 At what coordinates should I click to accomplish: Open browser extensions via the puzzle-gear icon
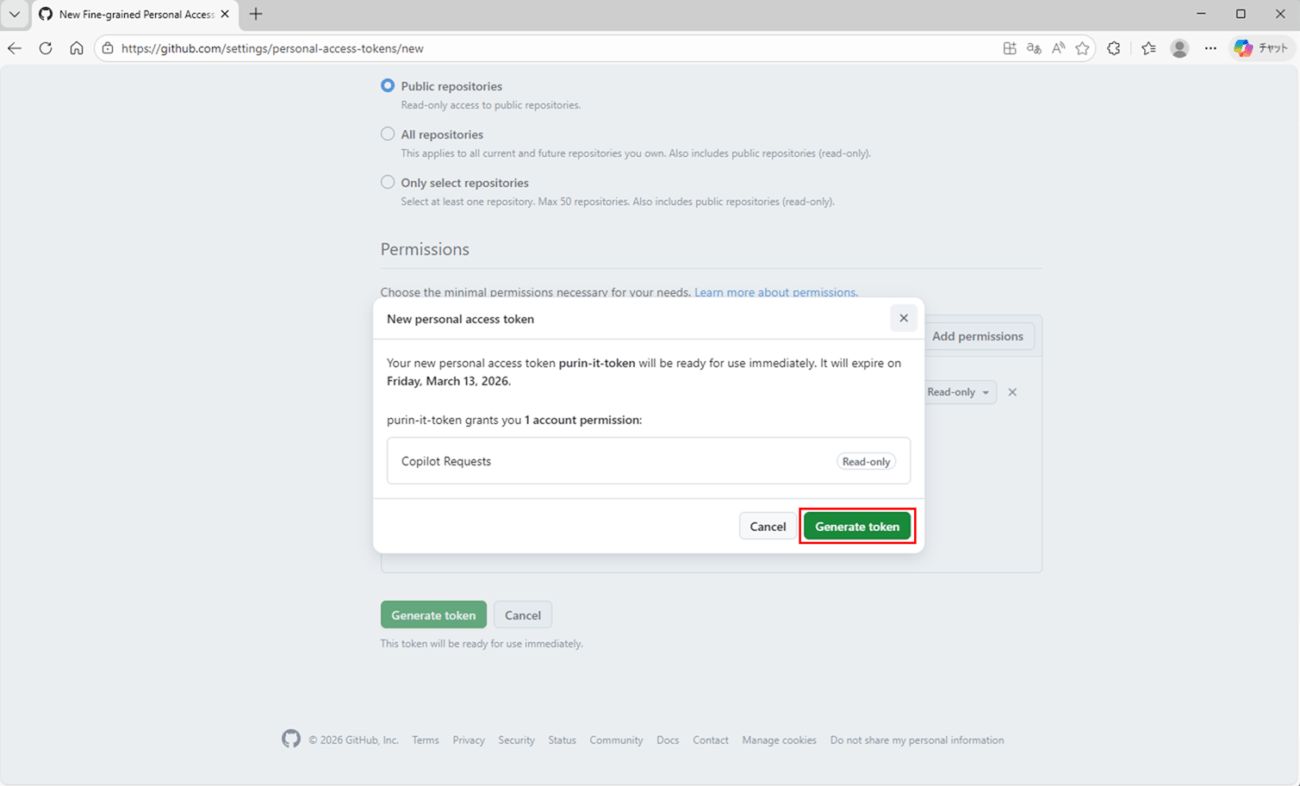[1113, 47]
